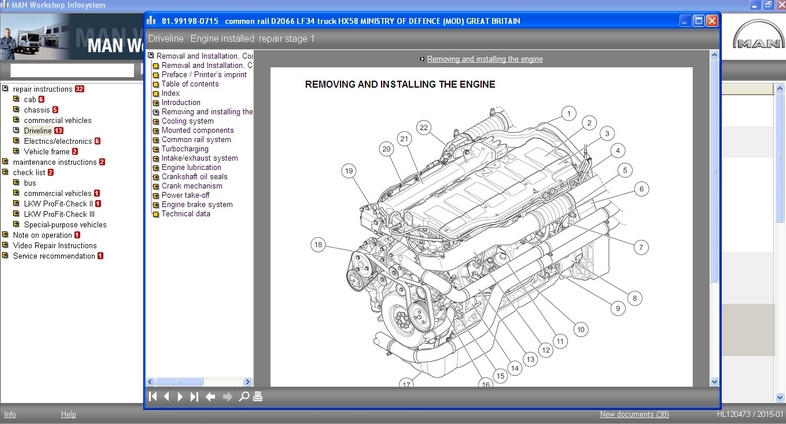Open Table of contents chapter
This screenshot has height=424, width=786.
point(190,84)
